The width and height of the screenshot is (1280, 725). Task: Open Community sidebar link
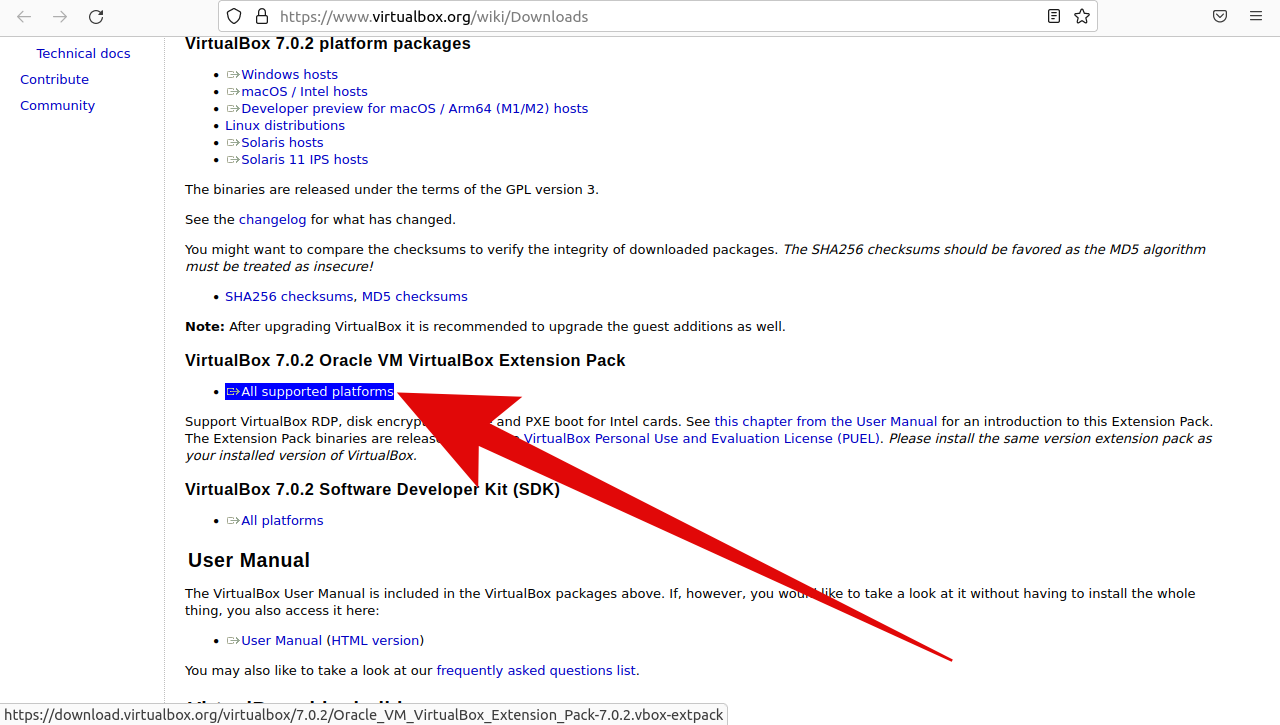pyautogui.click(x=57, y=105)
